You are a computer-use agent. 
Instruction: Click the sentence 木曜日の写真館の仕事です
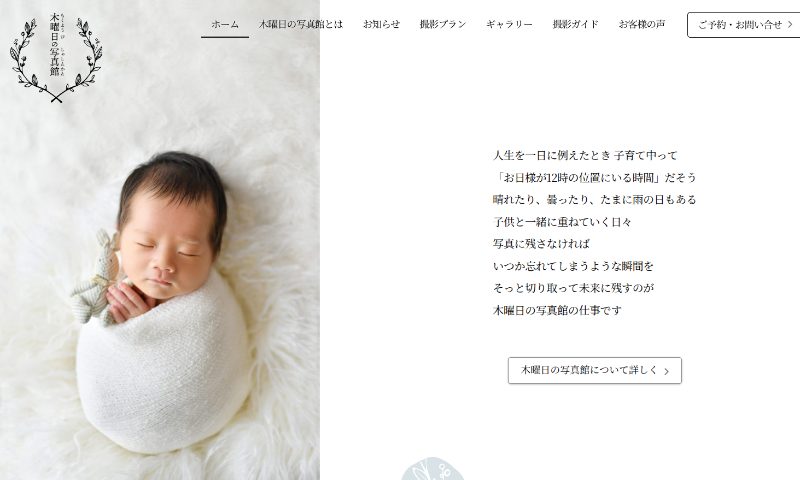[557, 310]
